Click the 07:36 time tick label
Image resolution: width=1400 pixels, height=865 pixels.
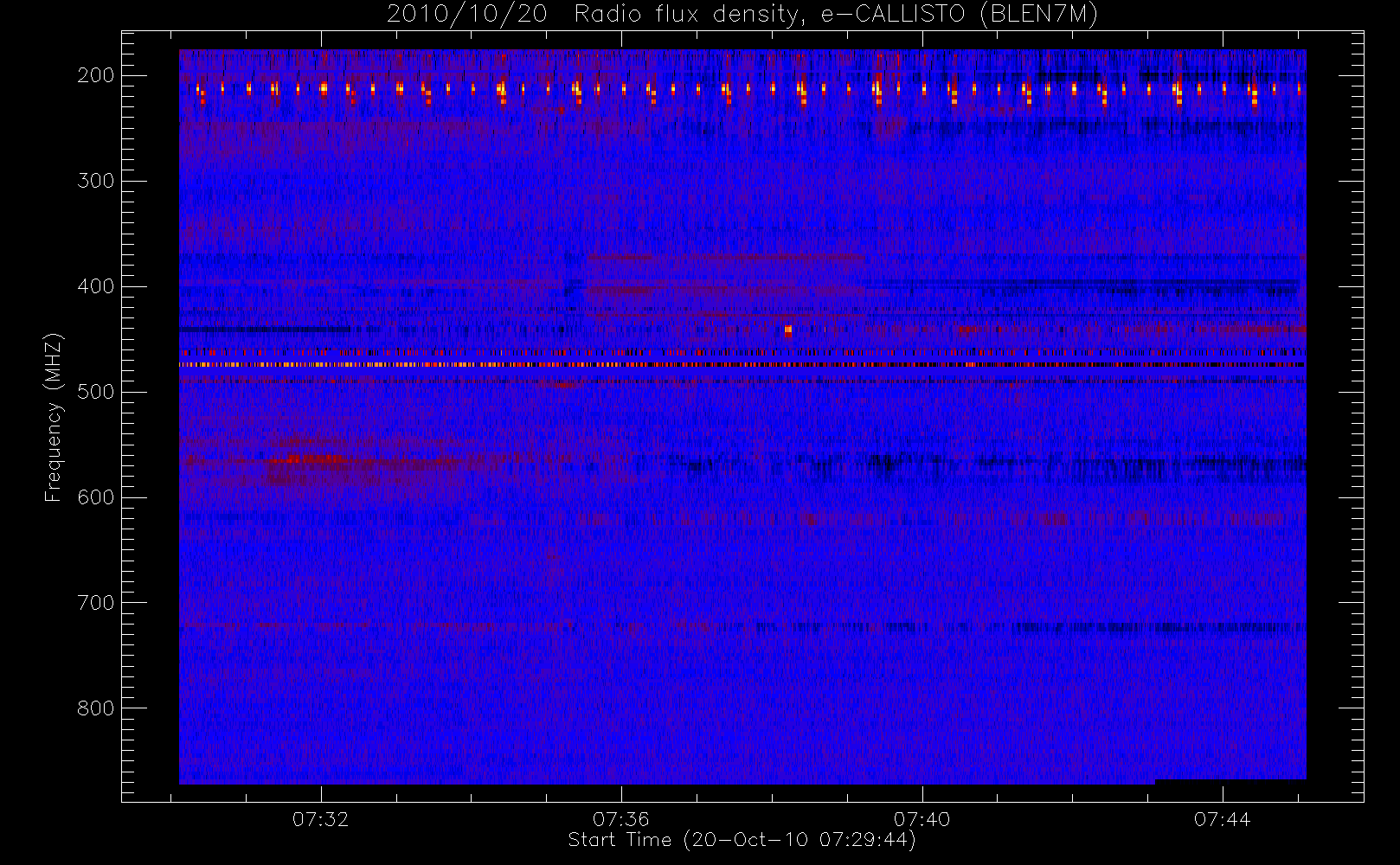(621, 819)
